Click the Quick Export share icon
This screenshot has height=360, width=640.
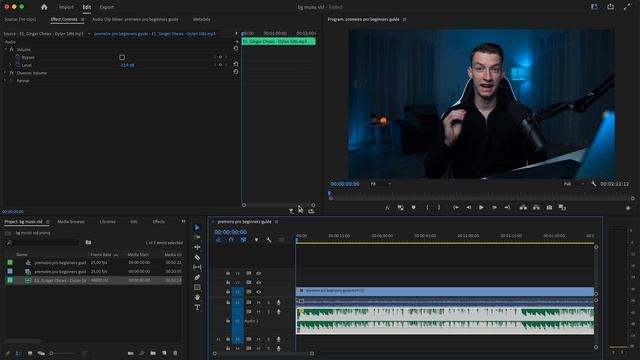coord(611,7)
